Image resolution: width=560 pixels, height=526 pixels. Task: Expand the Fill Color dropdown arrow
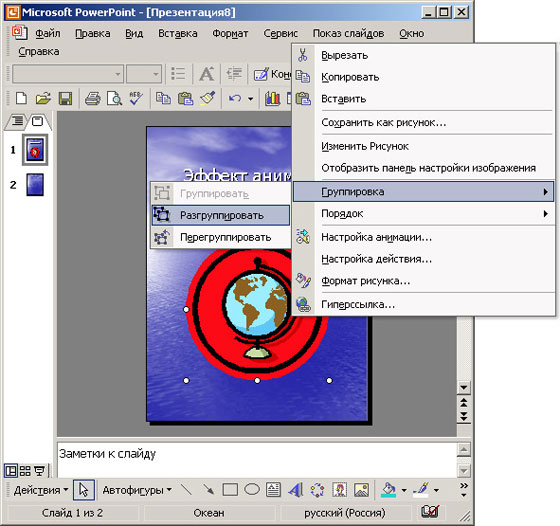[x=404, y=490]
